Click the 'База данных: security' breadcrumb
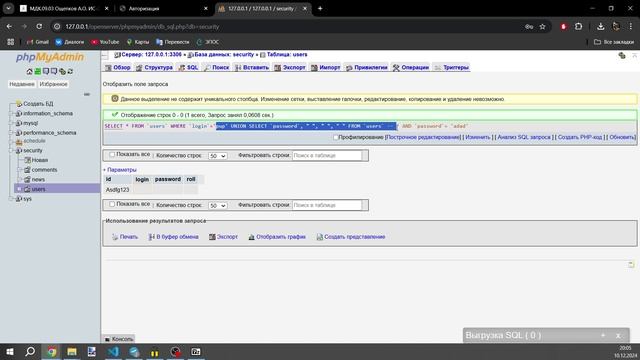This screenshot has width=640, height=360. click(224, 55)
